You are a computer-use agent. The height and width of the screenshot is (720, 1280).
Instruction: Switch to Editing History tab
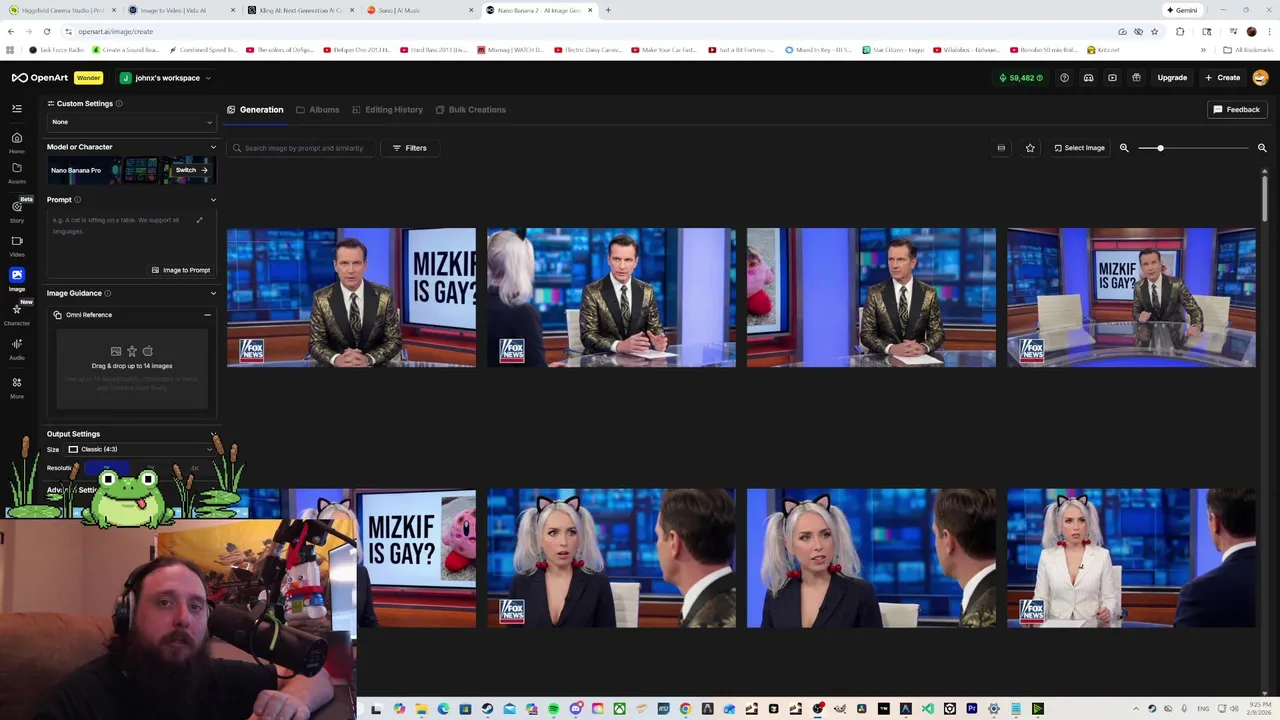pos(387,110)
